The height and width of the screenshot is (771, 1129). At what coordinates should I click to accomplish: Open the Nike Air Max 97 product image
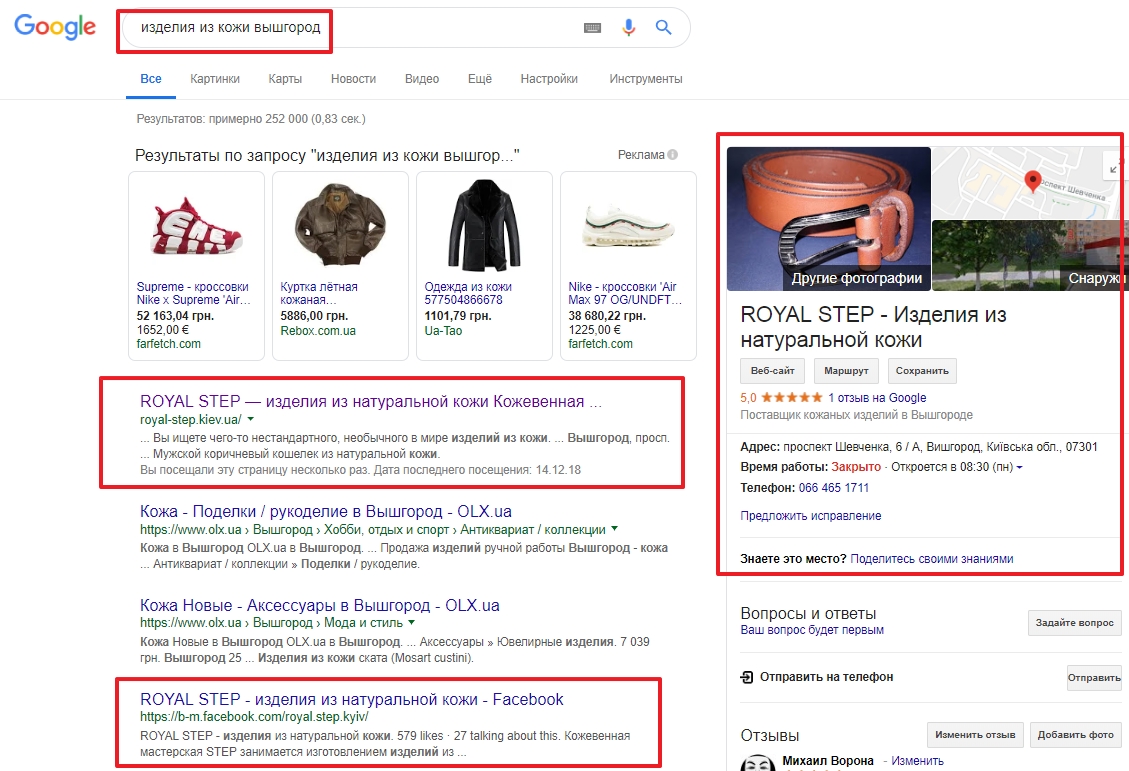coord(628,227)
